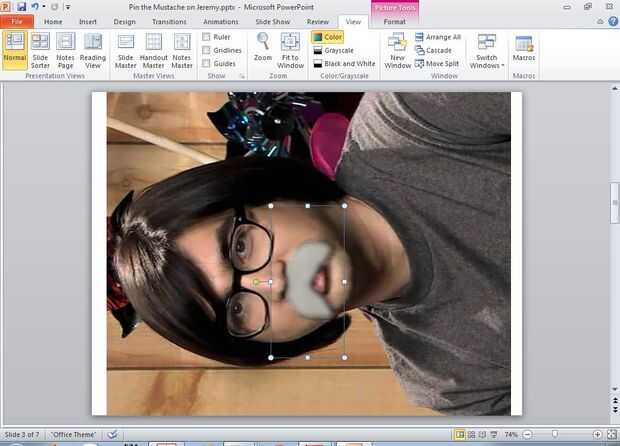Click the Undo icon

tap(35, 7)
